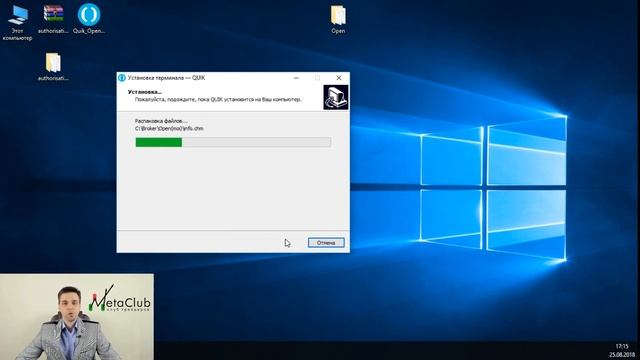Click the MetaClub webcam overlay thumbnail
The height and width of the screenshot is (360, 640).
pos(77,317)
